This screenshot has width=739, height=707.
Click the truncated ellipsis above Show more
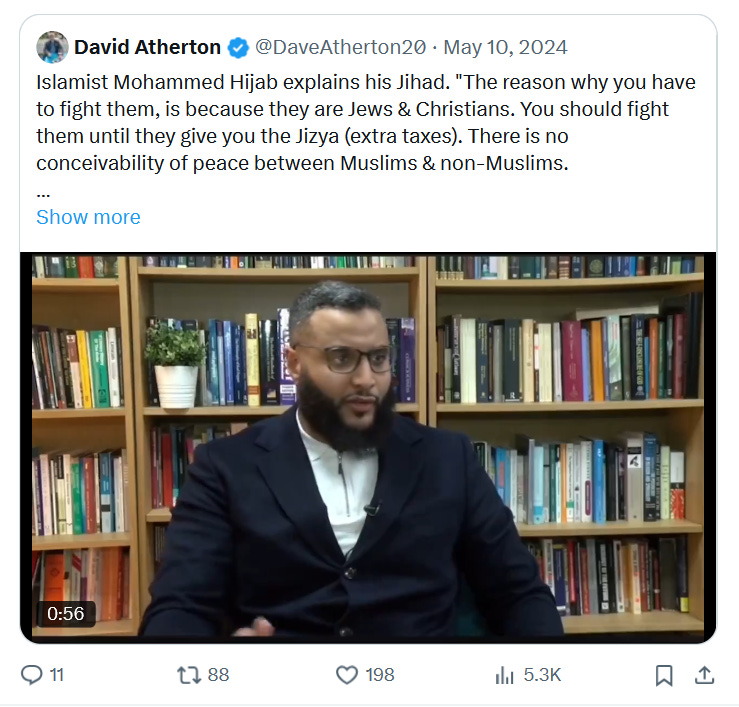[43, 195]
